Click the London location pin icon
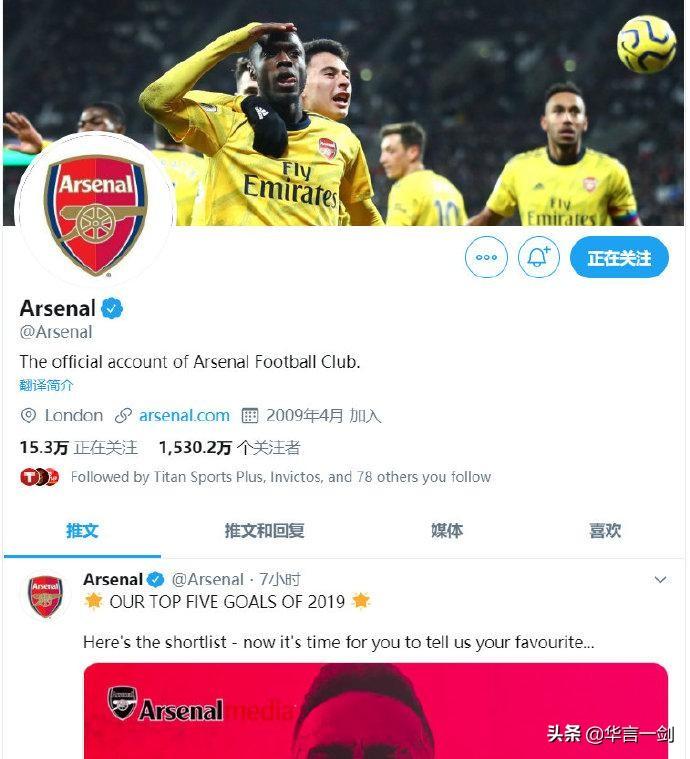 [29, 415]
